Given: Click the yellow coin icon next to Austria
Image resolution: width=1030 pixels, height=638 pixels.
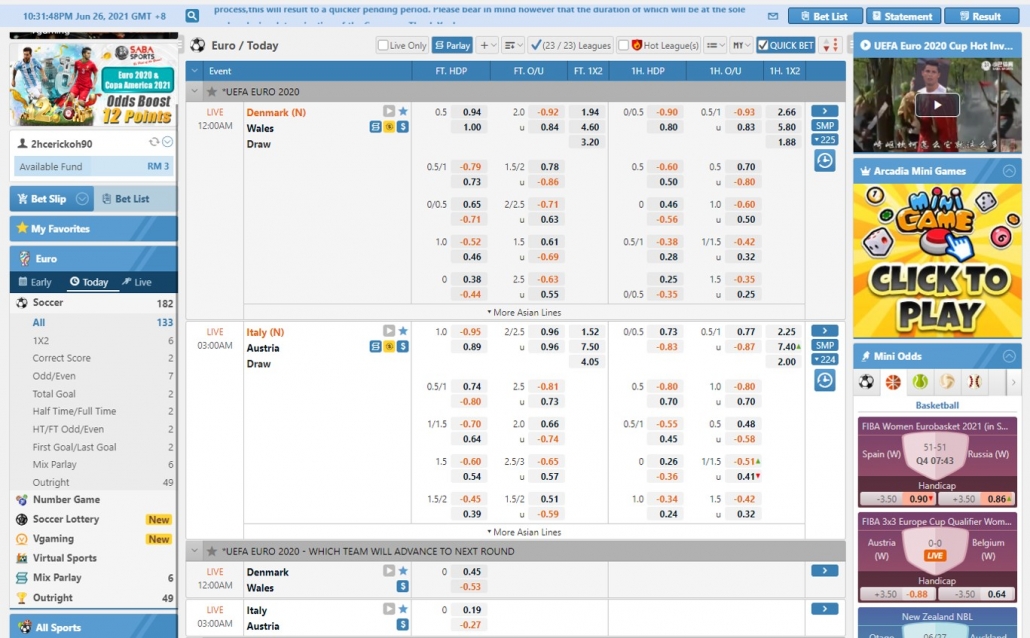Looking at the screenshot, I should (x=389, y=346).
